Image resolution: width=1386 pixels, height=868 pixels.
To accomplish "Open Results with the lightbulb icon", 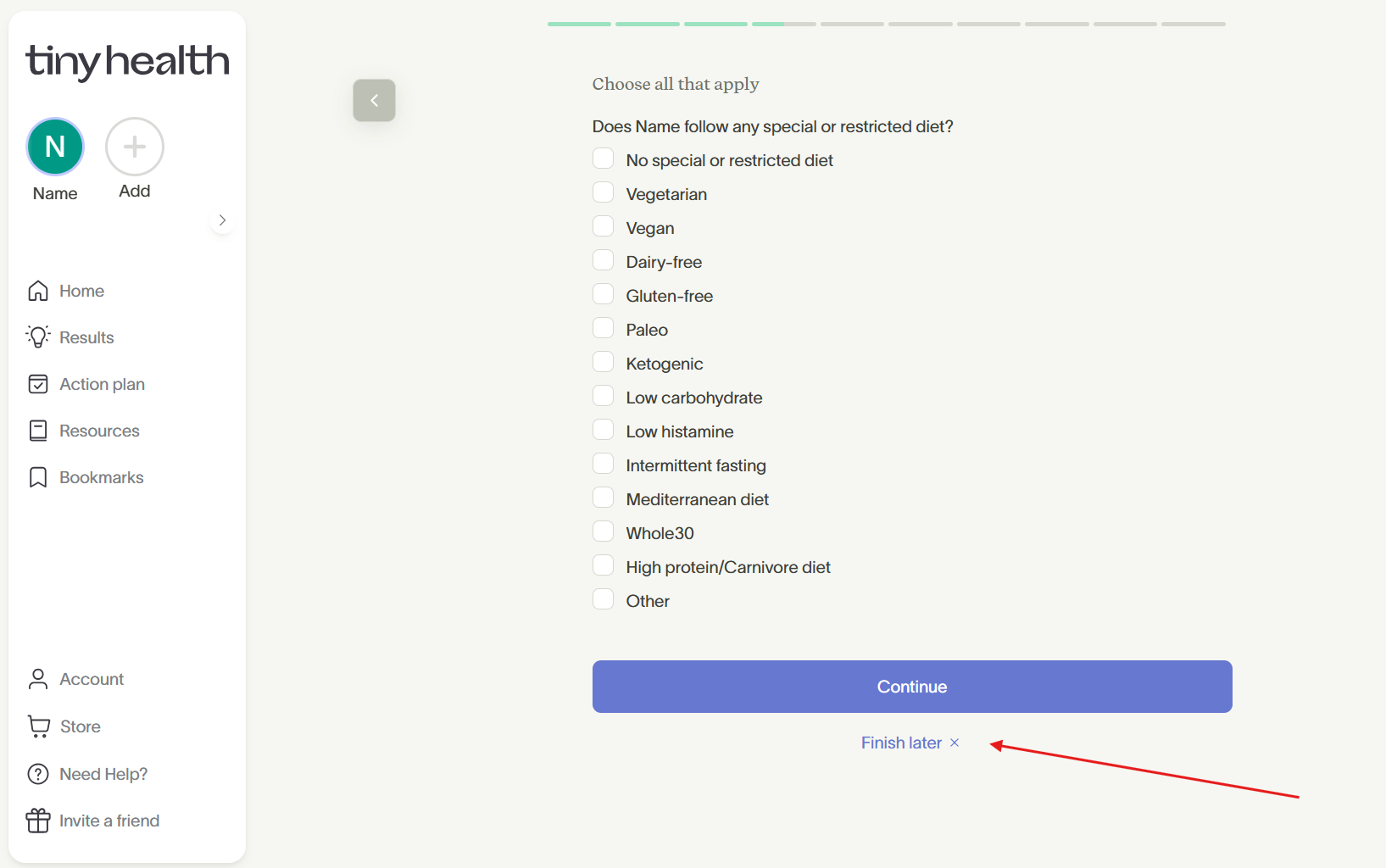I will pos(38,337).
